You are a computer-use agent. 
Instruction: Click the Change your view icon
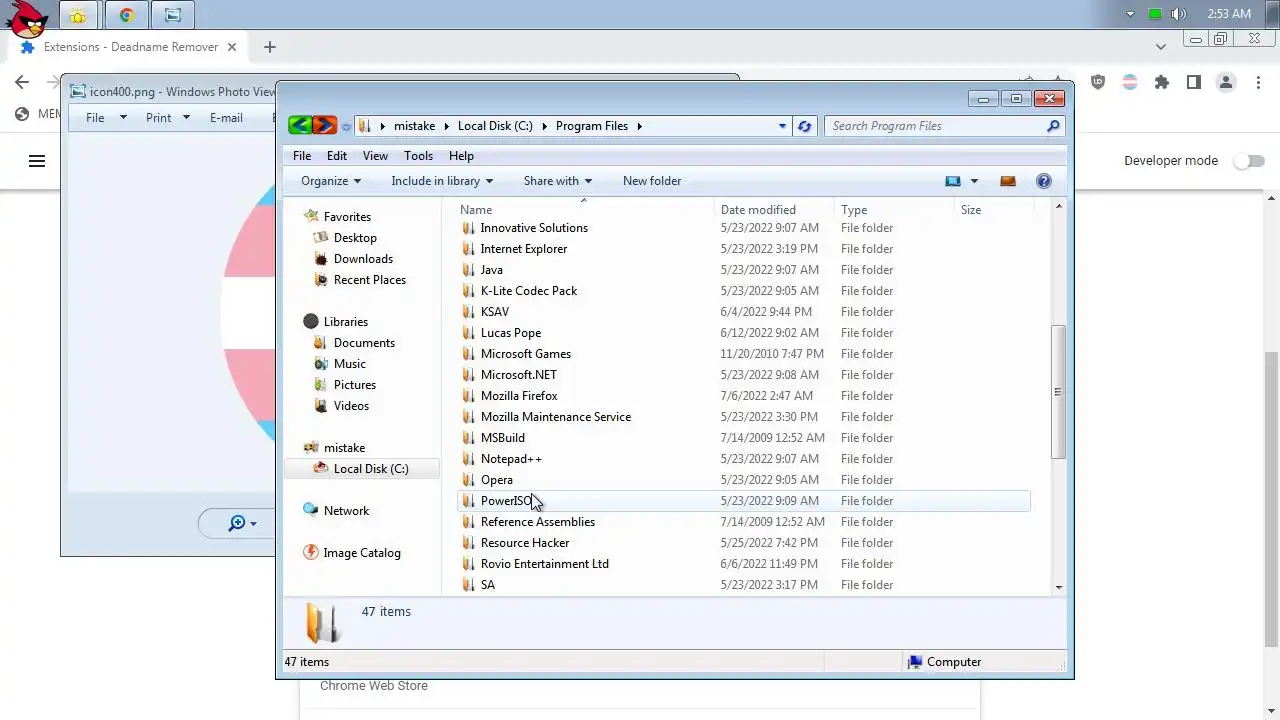pos(953,181)
